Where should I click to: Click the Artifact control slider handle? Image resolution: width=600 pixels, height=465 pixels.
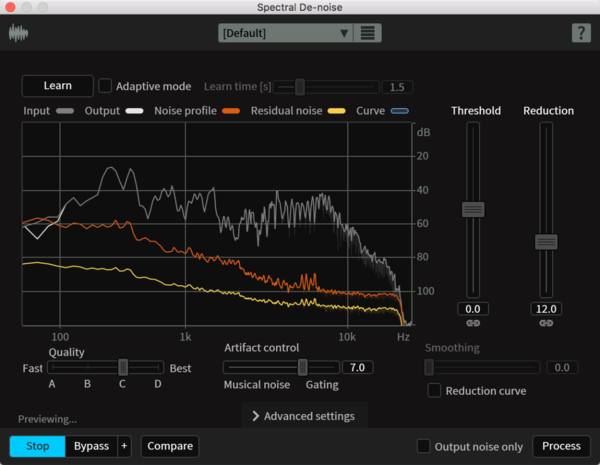coord(303,367)
